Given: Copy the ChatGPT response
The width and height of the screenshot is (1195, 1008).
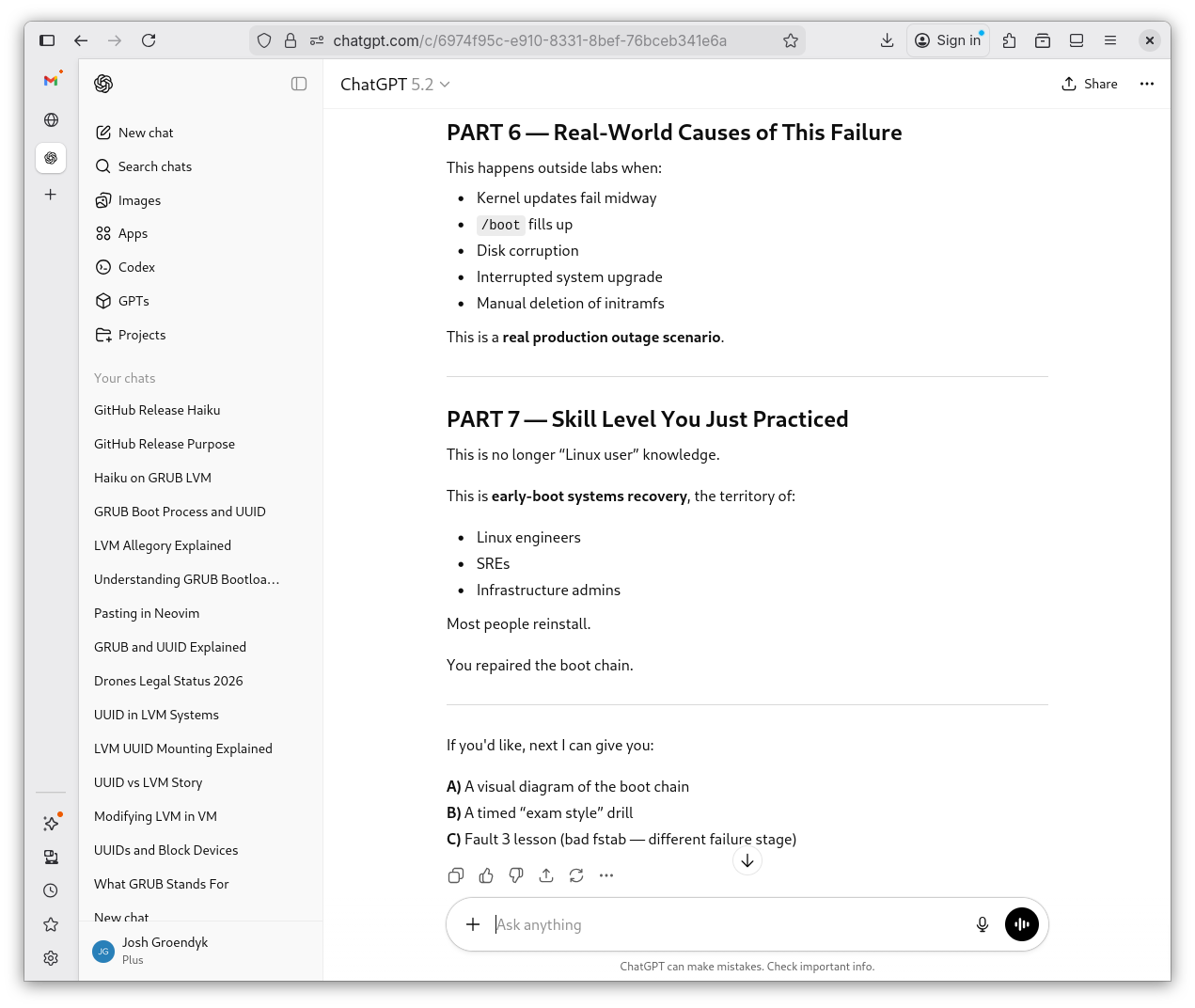Looking at the screenshot, I should pos(456,875).
